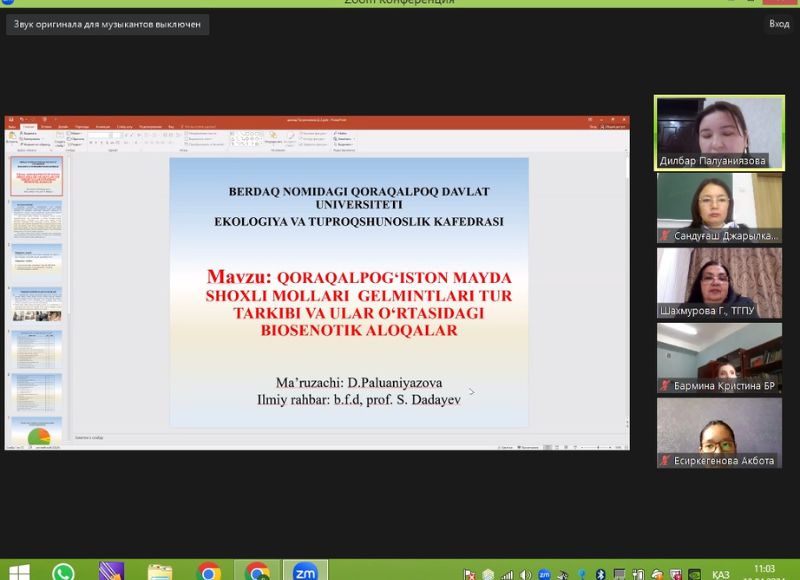This screenshot has height=580, width=800.
Task: Select Дилбар Палуанизова's video tile
Action: click(x=719, y=133)
